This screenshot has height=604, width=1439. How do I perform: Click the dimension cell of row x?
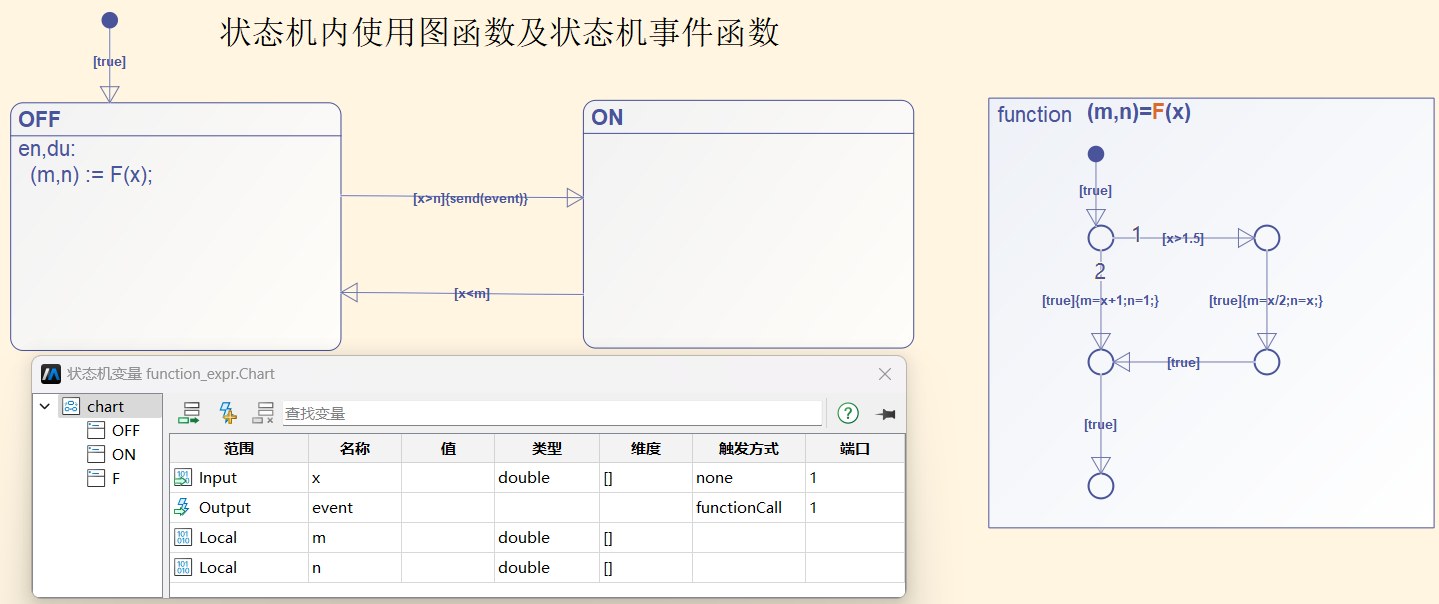pos(646,478)
